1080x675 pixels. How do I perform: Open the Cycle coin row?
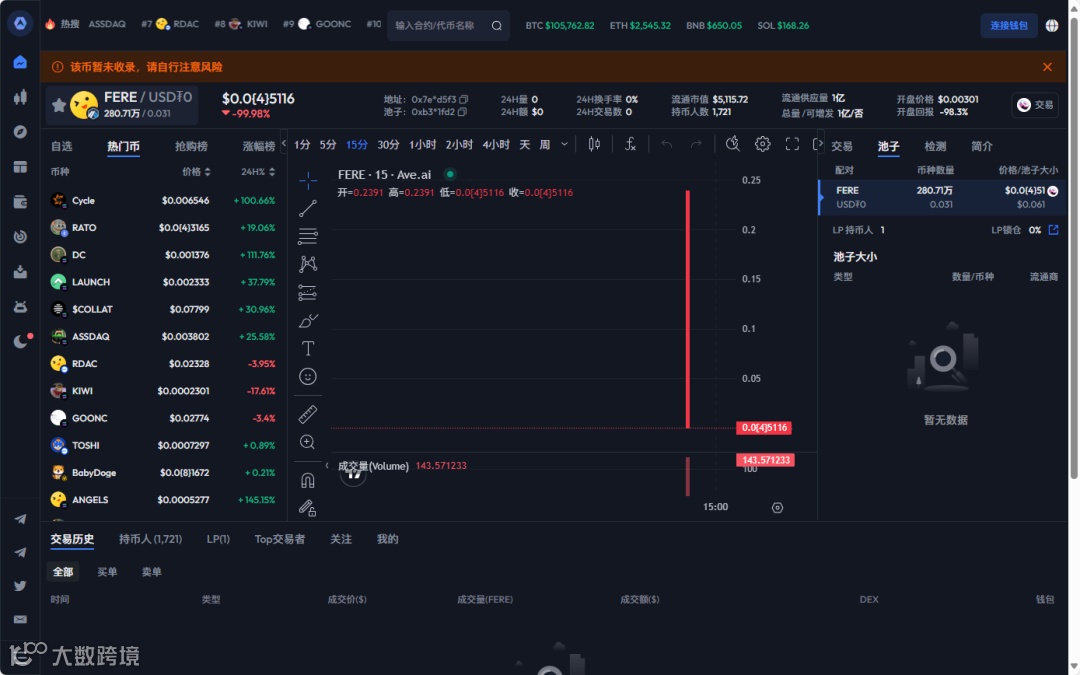[163, 200]
